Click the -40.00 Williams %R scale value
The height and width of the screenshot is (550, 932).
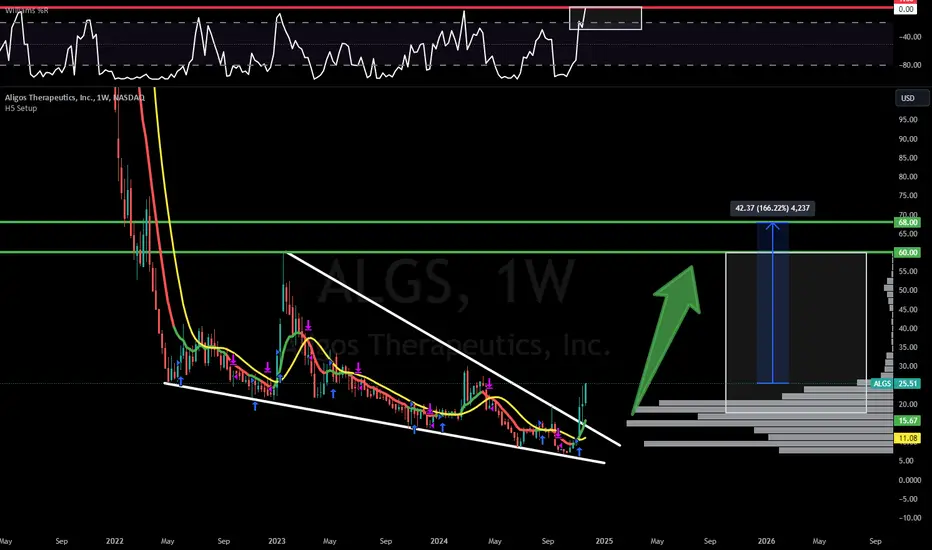click(x=909, y=37)
